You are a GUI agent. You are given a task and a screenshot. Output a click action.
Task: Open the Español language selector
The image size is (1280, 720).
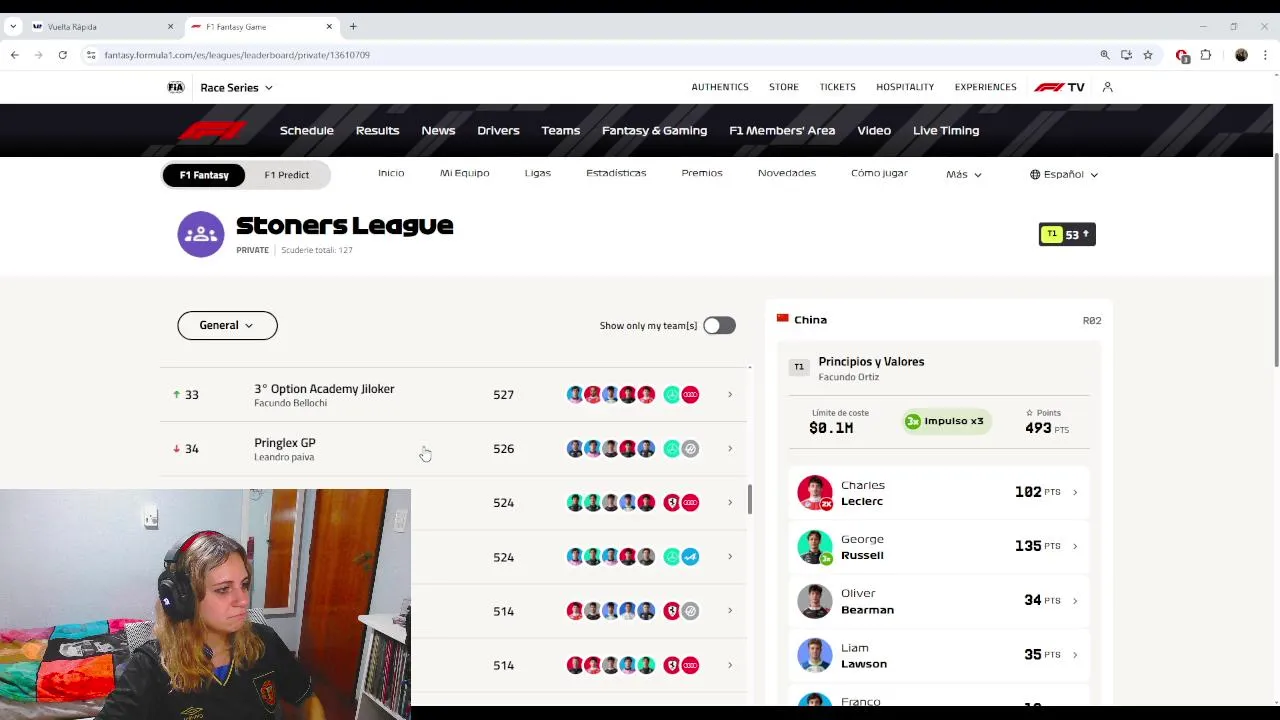[x=1064, y=174]
